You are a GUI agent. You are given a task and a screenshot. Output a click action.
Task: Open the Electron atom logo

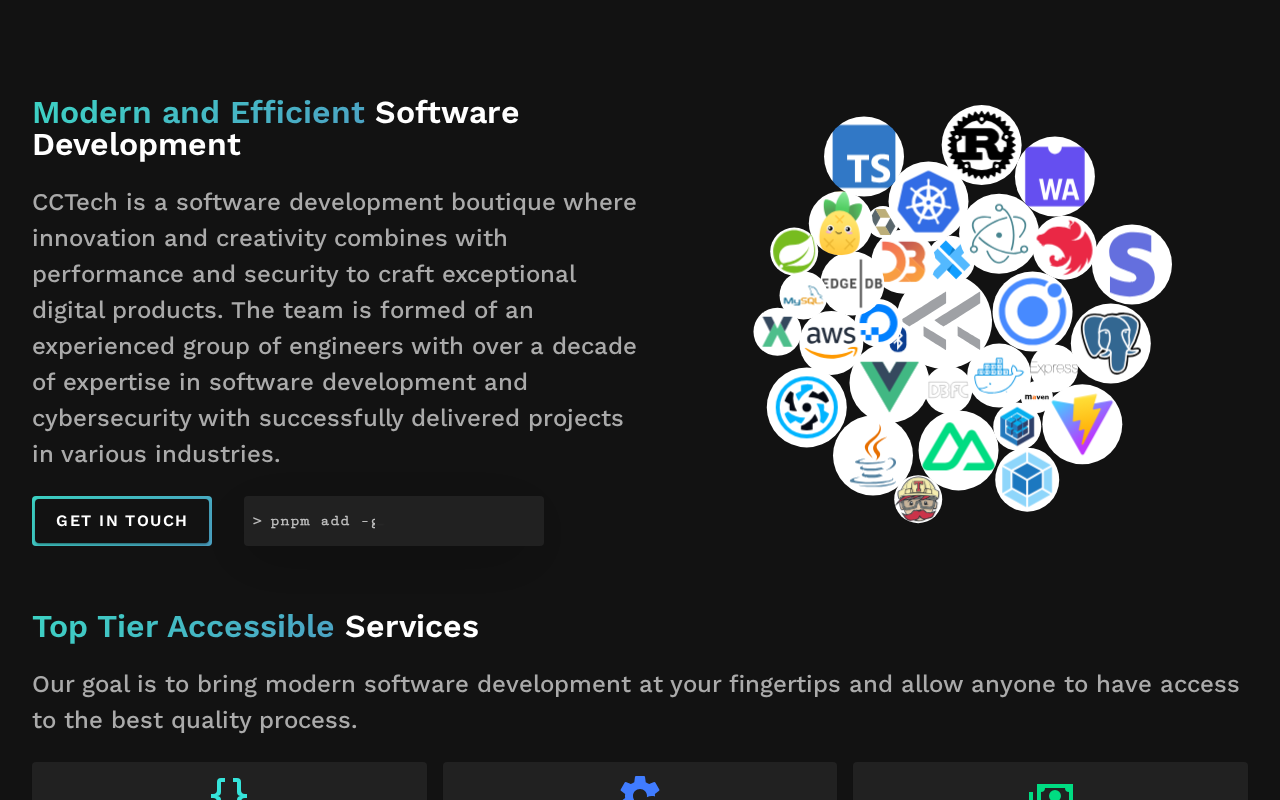998,234
